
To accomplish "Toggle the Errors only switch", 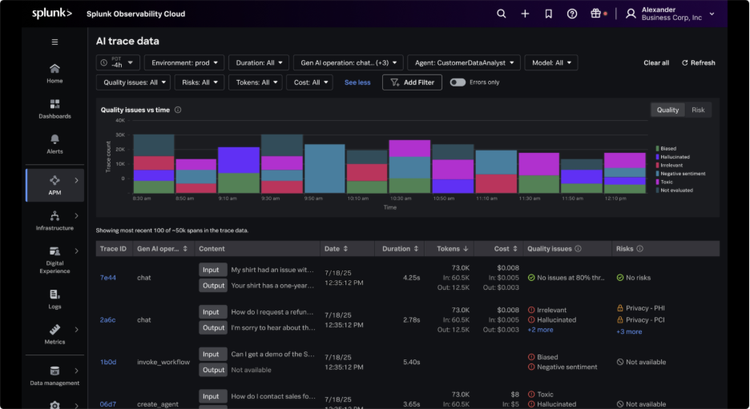I will [x=457, y=82].
